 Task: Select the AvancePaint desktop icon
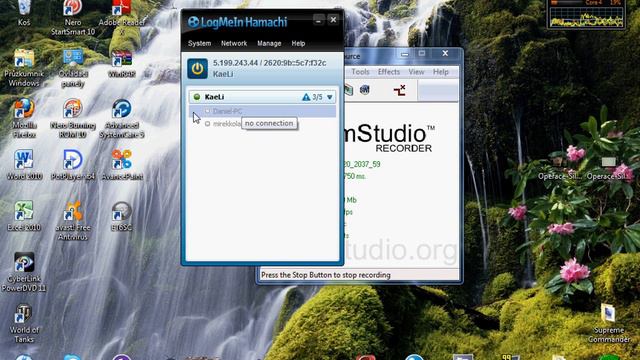(122, 165)
